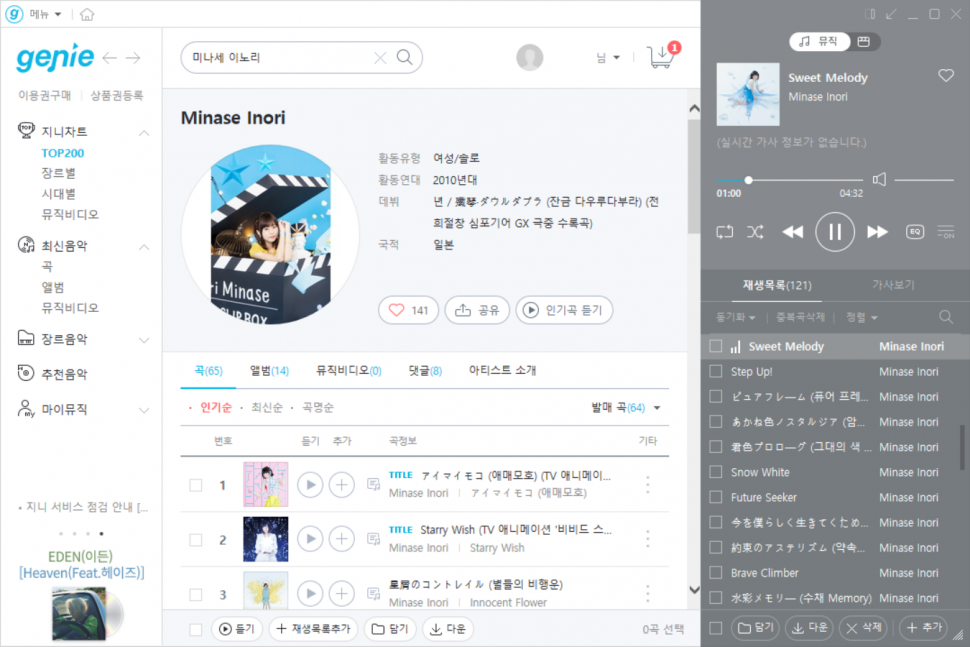This screenshot has width=970, height=647.
Task: Adjust the volume slider
Action: coord(924,180)
